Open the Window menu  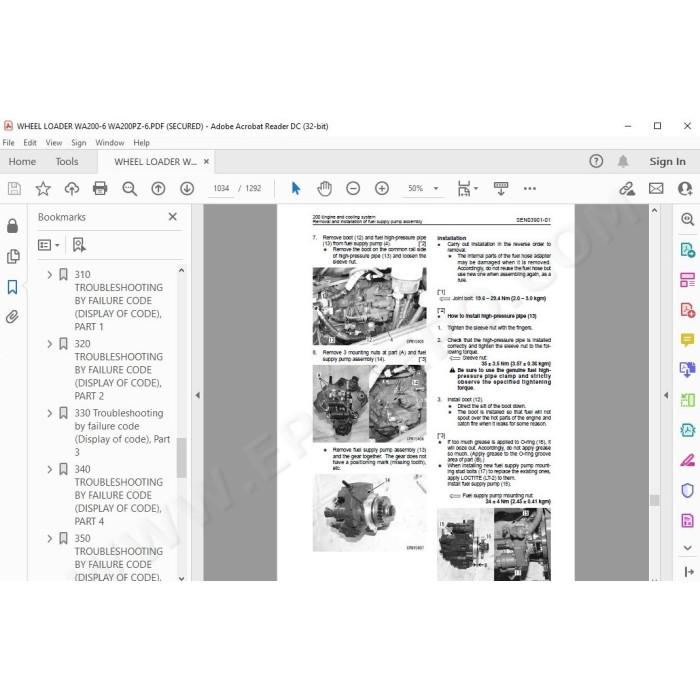pyautogui.click(x=109, y=143)
